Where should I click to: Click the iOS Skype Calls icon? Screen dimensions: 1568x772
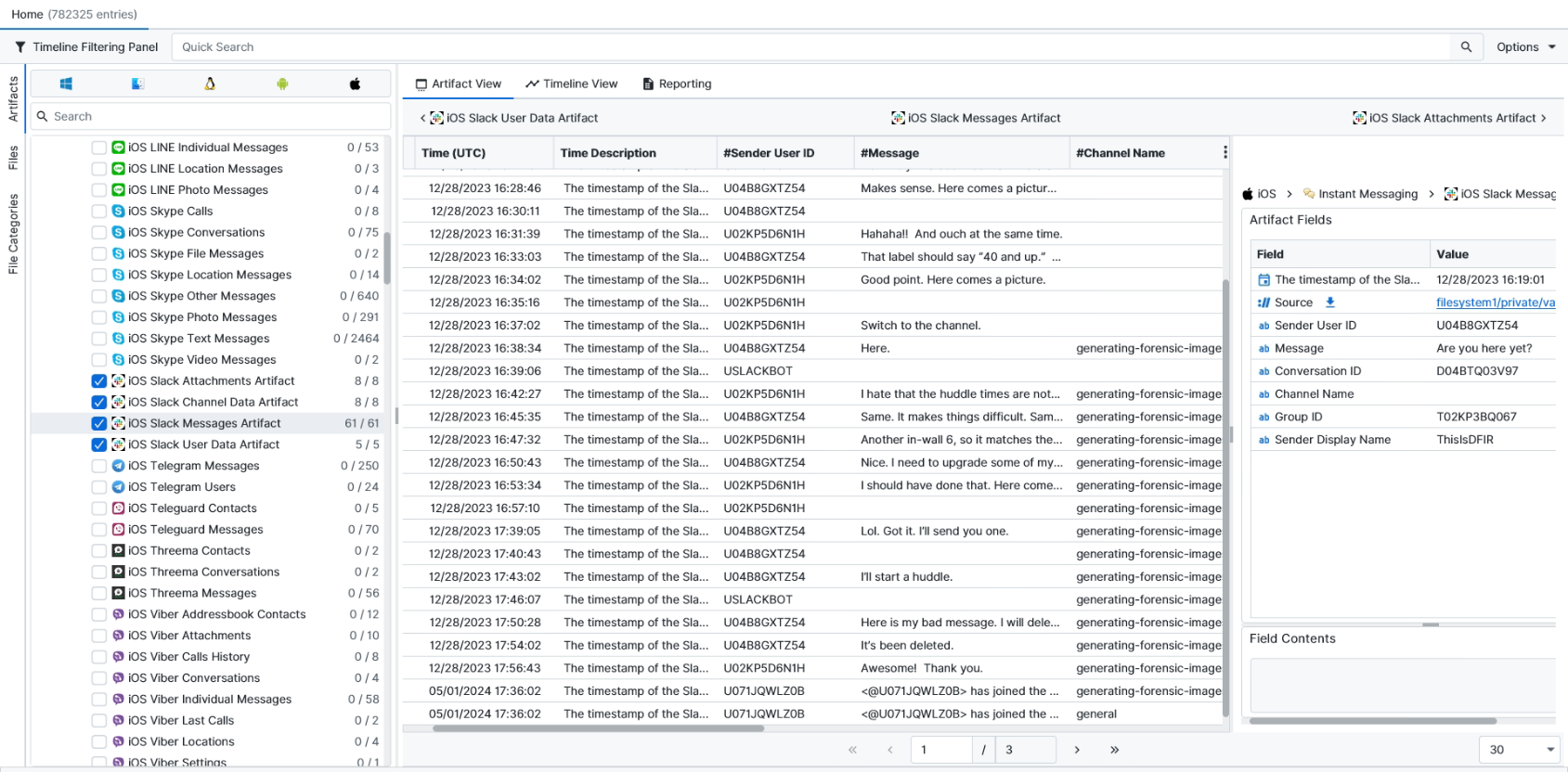tap(118, 212)
